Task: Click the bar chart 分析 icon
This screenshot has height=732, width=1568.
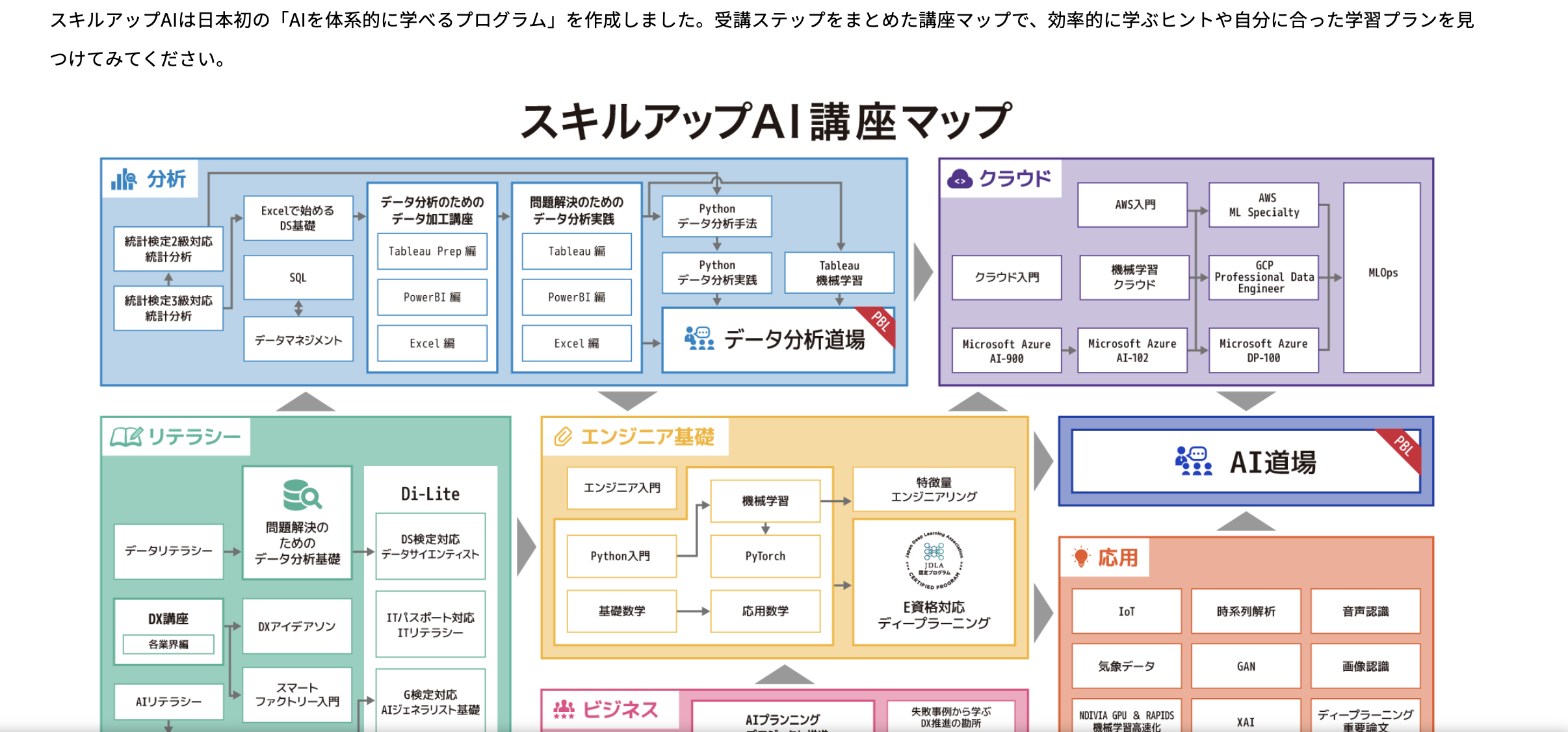Action: (124, 179)
